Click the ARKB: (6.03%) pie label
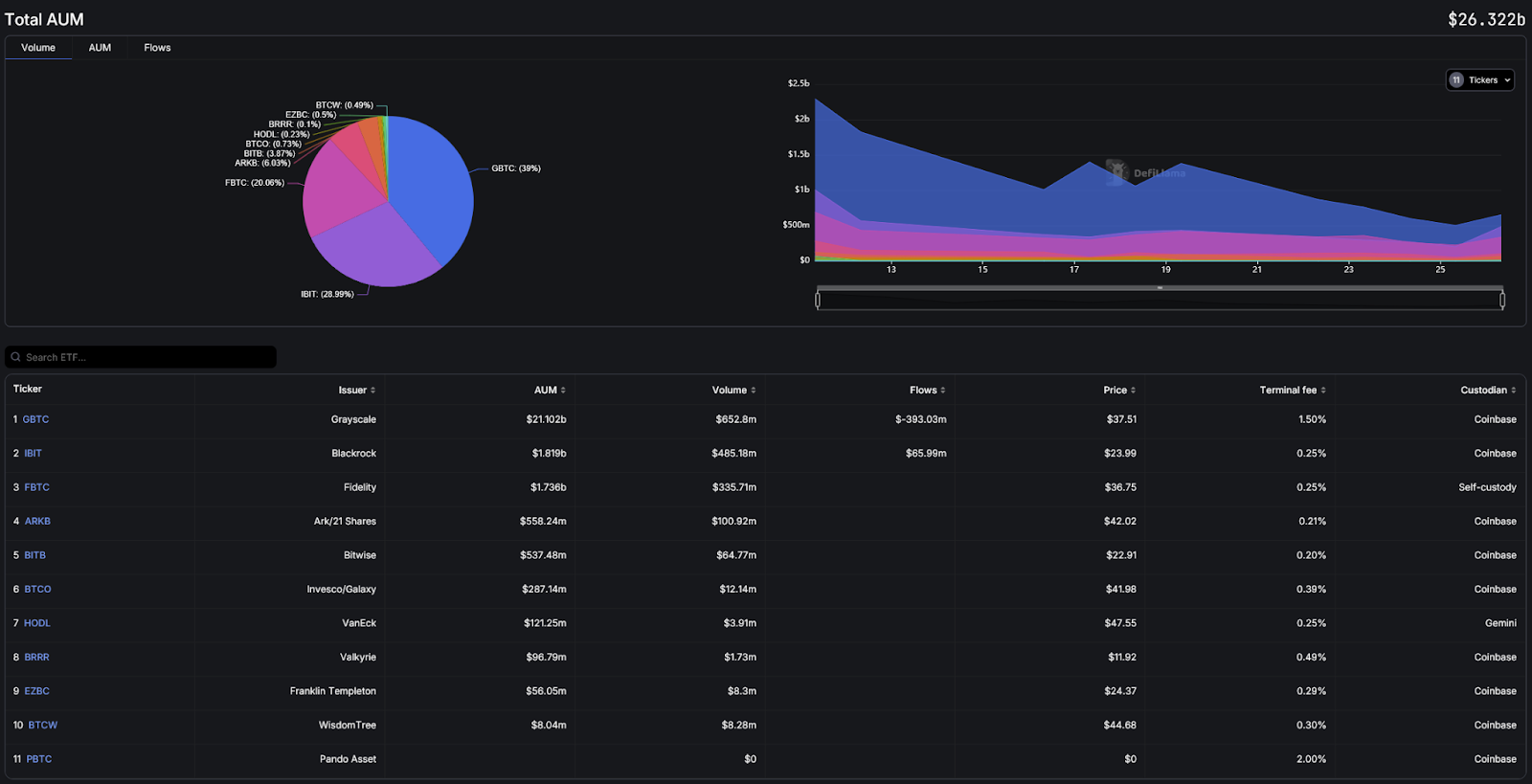This screenshot has height=784, width=1532. click(262, 164)
